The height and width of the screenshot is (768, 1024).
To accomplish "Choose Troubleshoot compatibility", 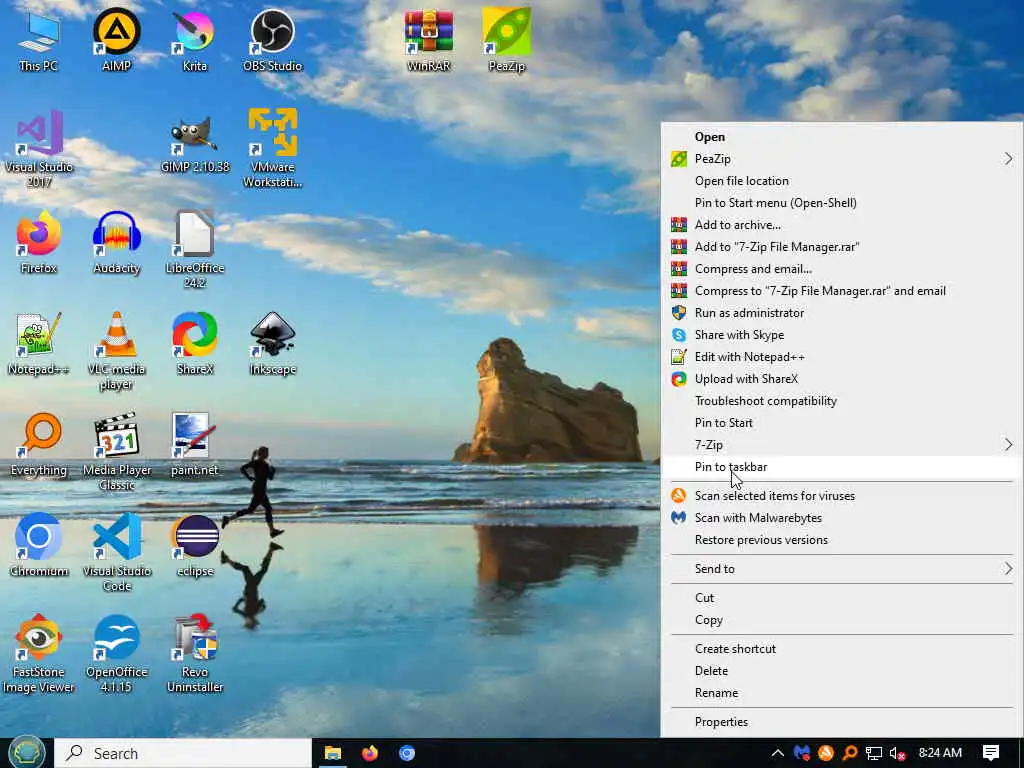I will (x=842, y=401).
